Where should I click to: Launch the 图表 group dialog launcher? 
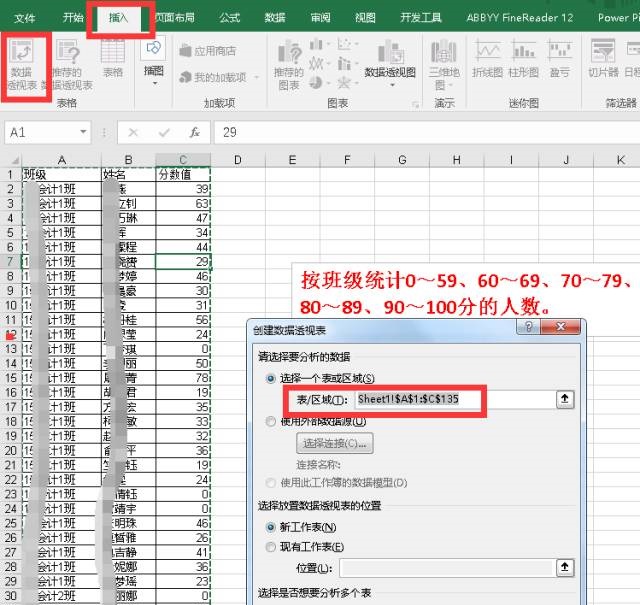pos(416,105)
